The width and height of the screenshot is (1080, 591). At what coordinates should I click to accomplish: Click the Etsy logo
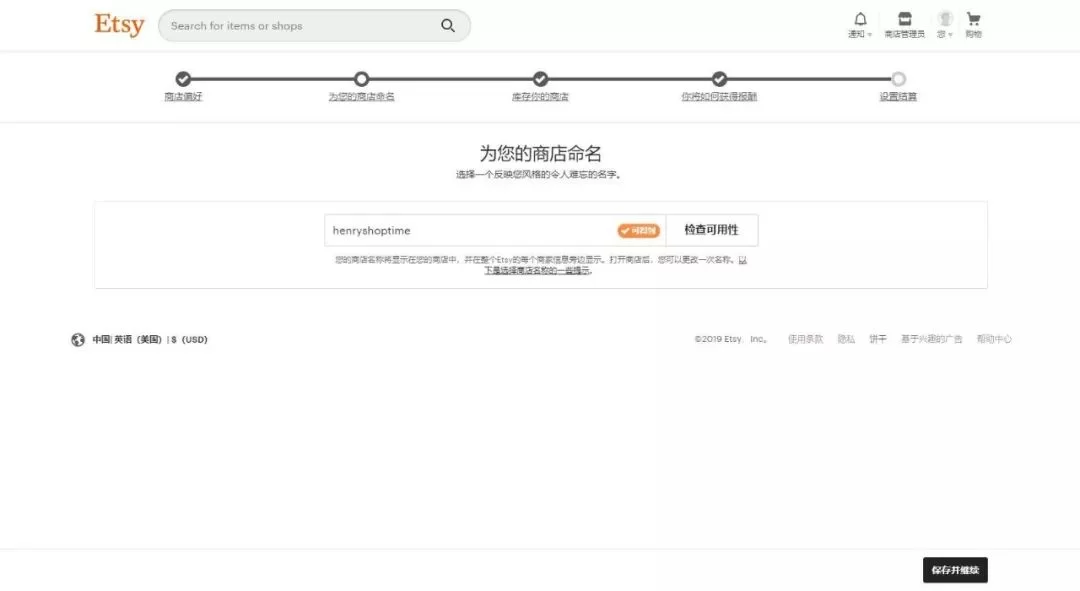click(x=119, y=25)
